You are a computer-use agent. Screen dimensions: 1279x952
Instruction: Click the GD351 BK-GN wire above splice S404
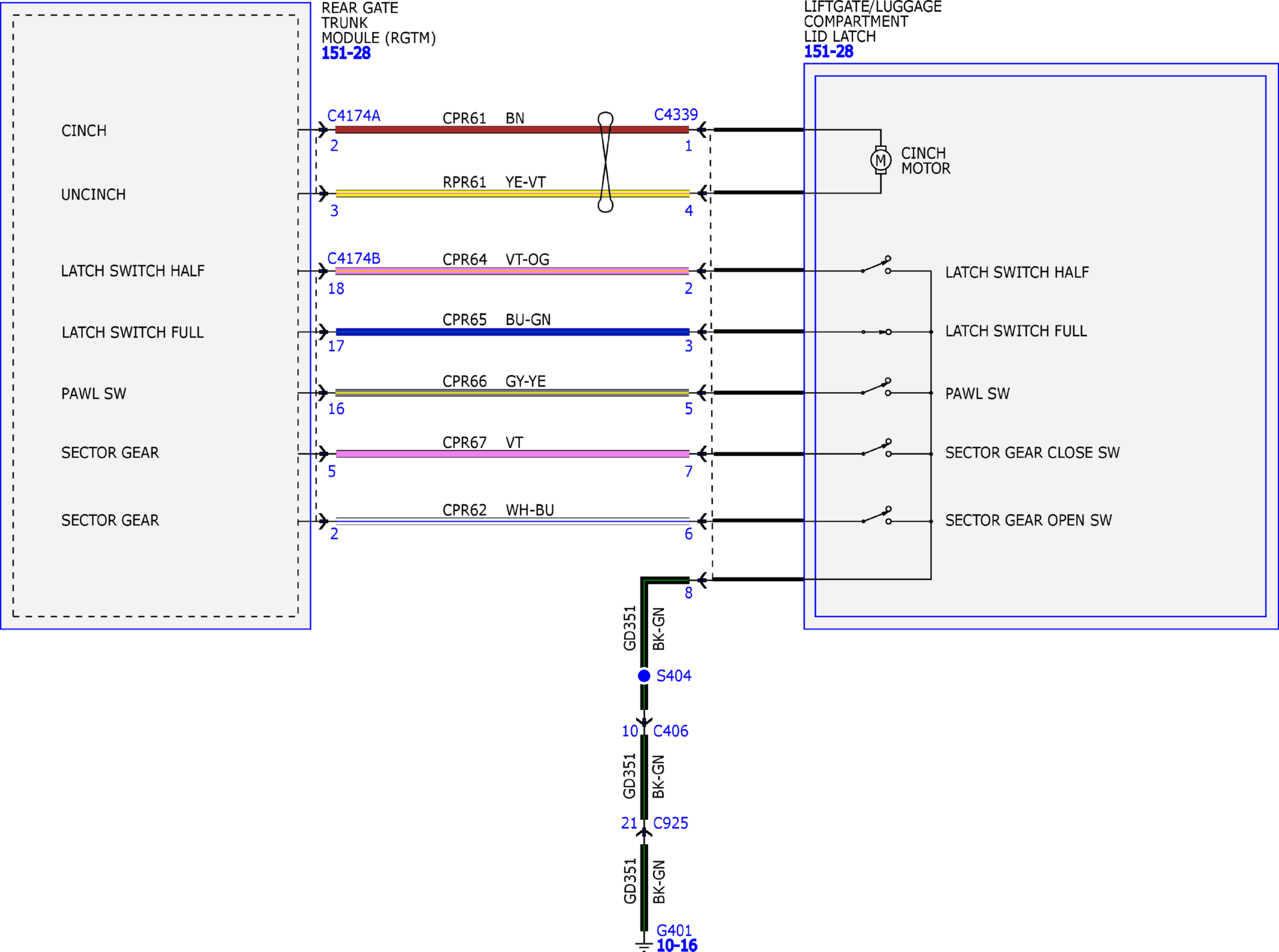click(644, 624)
